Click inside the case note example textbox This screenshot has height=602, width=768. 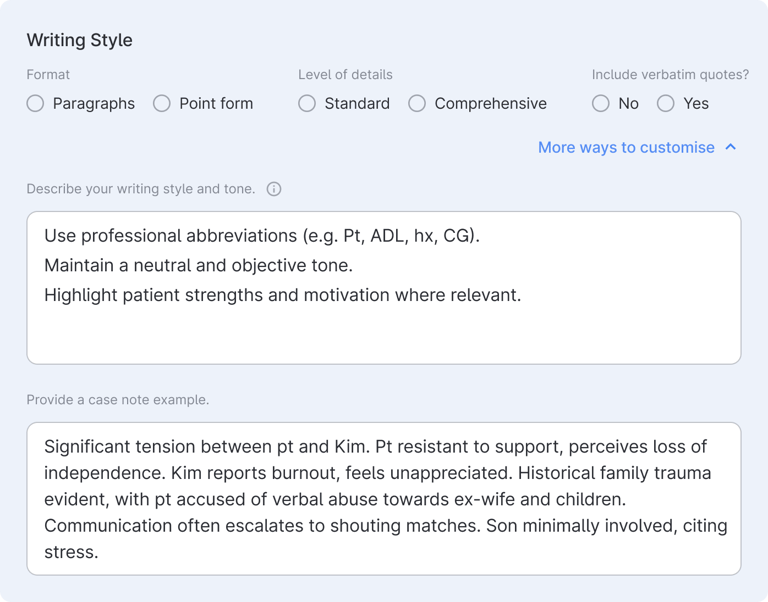384,499
